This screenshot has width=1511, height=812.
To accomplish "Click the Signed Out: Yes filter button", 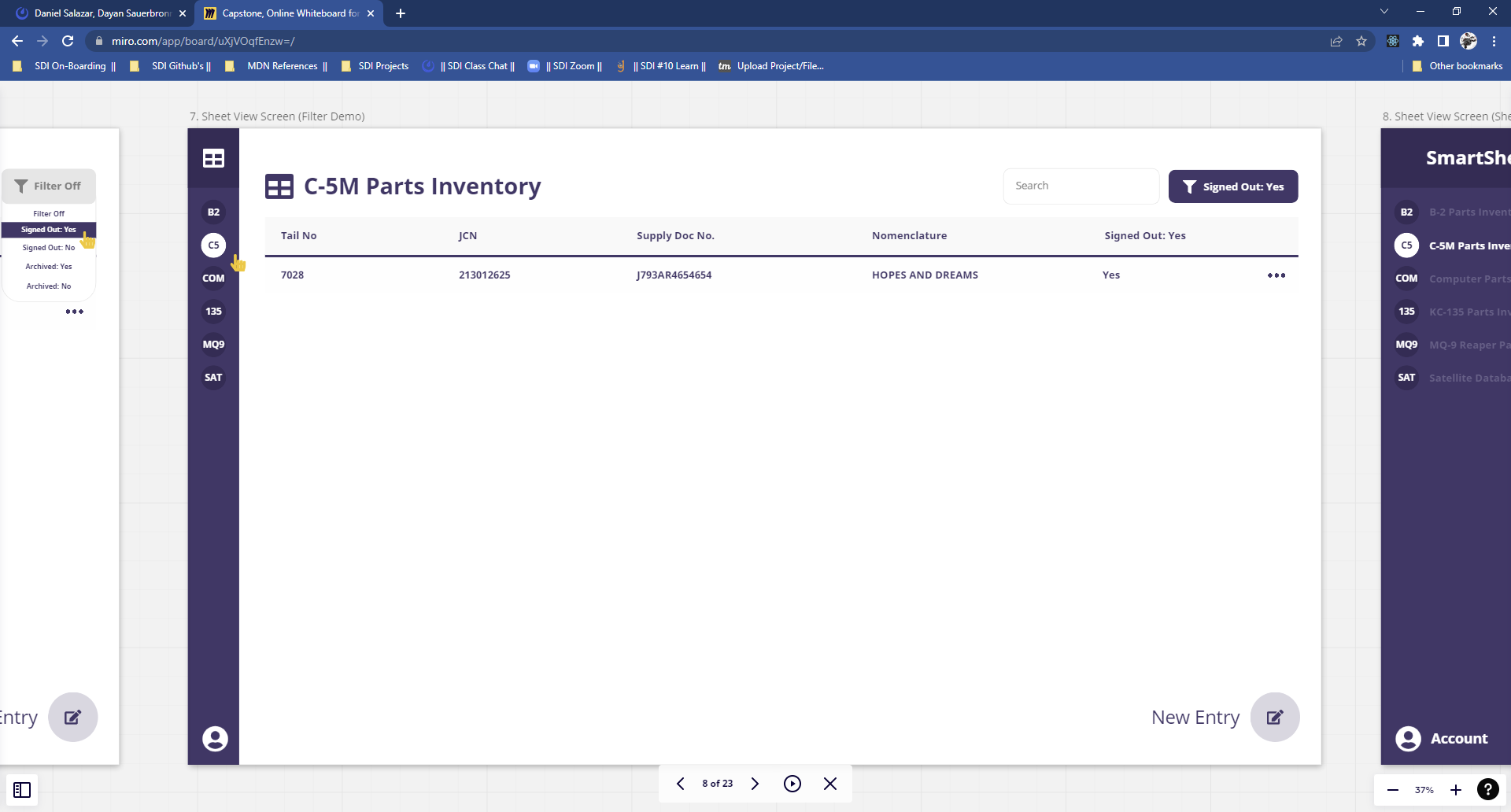I will click(1233, 186).
